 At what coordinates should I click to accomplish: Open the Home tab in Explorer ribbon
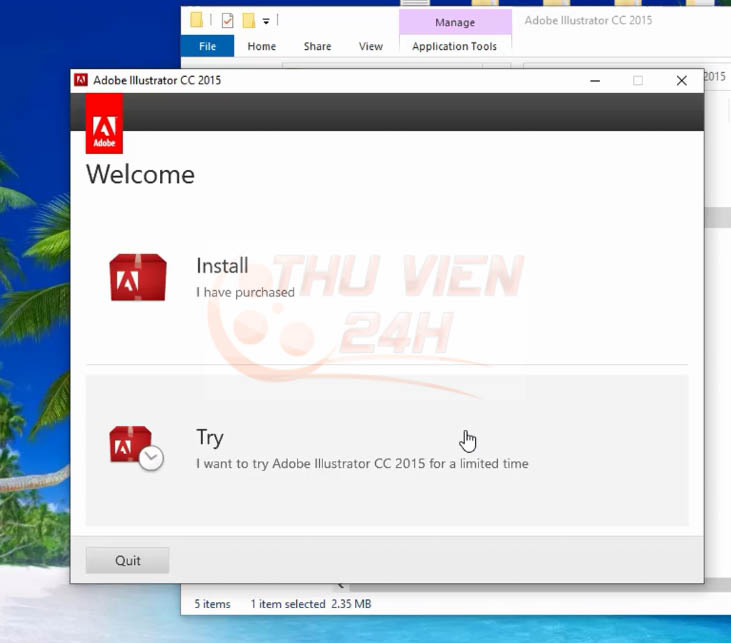pyautogui.click(x=262, y=46)
